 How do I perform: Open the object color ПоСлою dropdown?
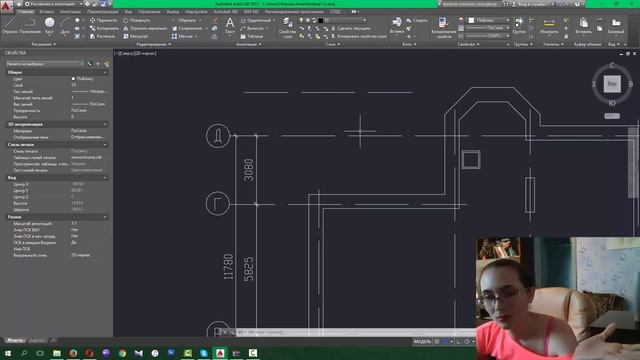pyautogui.click(x=489, y=20)
